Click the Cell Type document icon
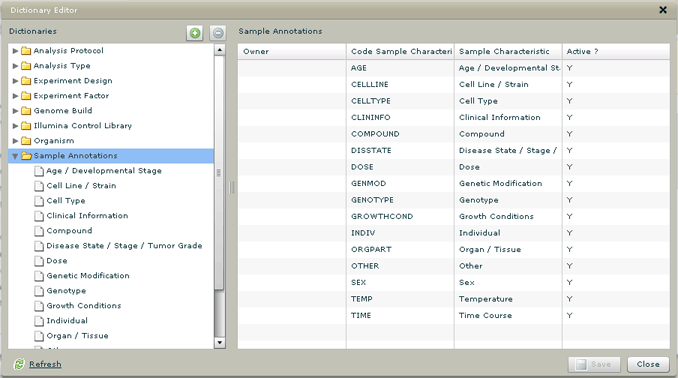Screen dimensions: 678x378 pos(39,201)
